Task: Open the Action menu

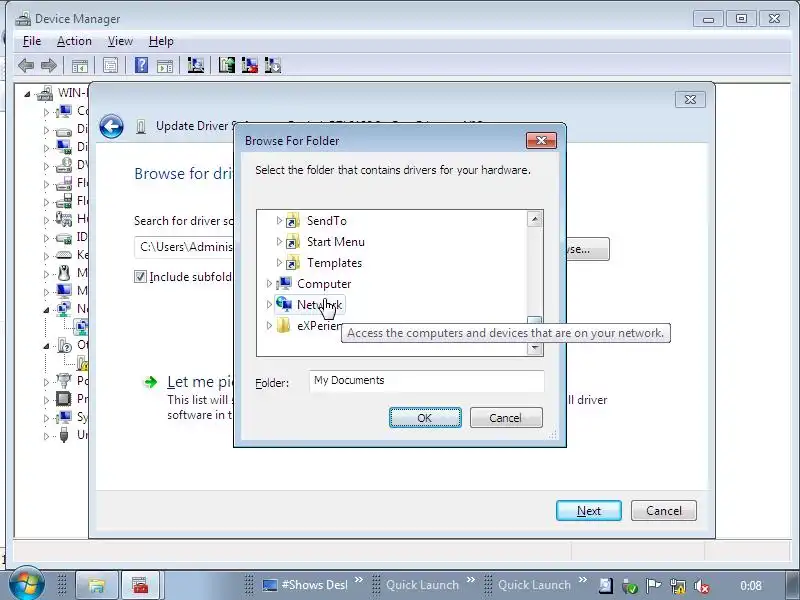Action: 74,41
